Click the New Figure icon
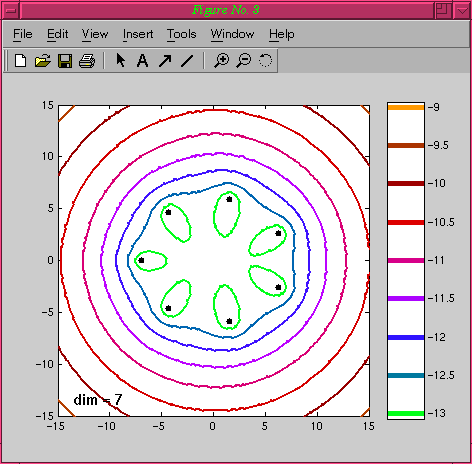 (21, 61)
